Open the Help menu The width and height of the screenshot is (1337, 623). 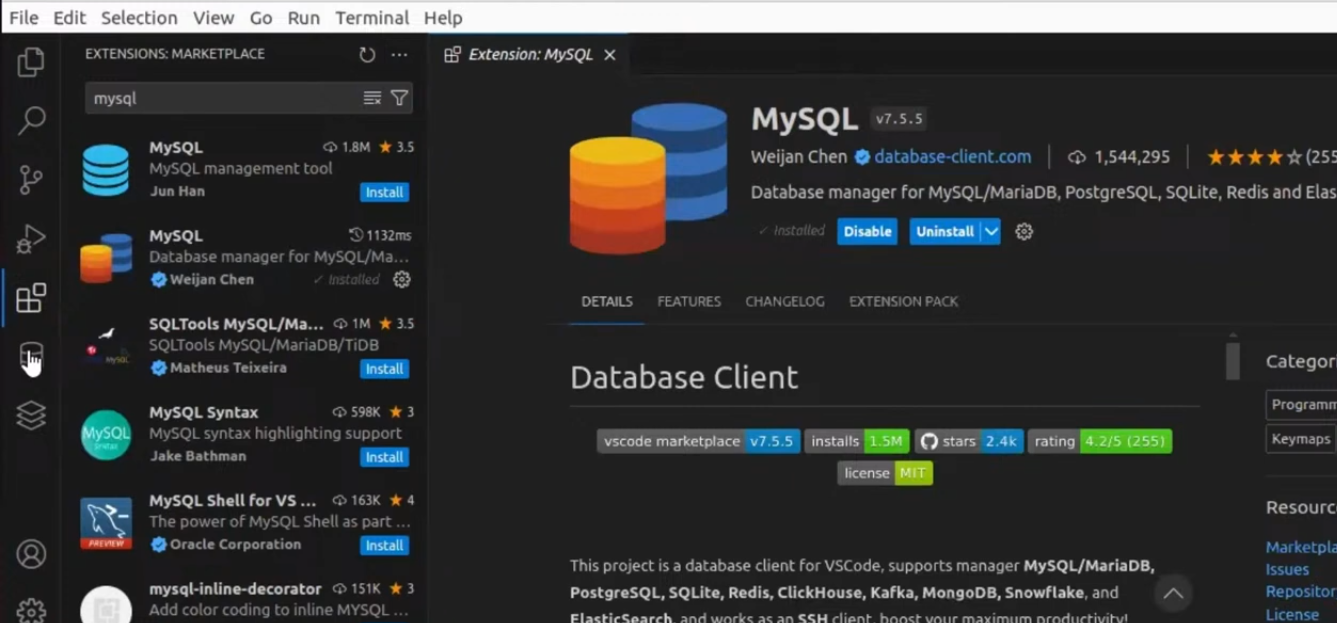[443, 18]
